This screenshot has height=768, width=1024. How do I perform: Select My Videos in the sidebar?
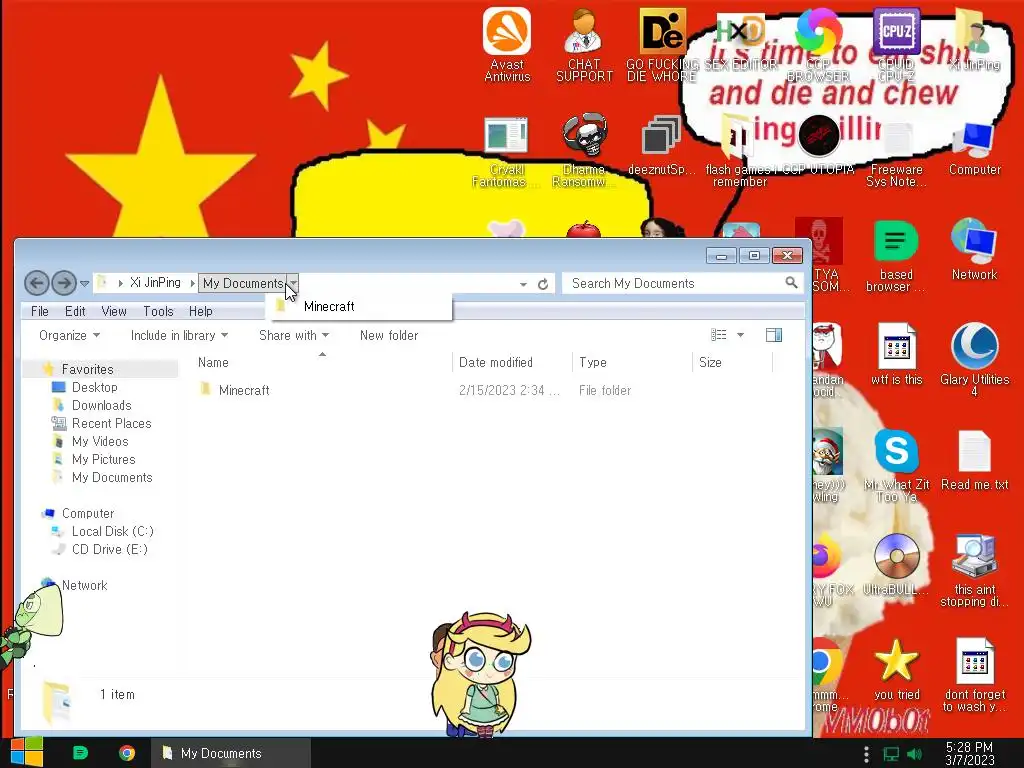pos(100,441)
